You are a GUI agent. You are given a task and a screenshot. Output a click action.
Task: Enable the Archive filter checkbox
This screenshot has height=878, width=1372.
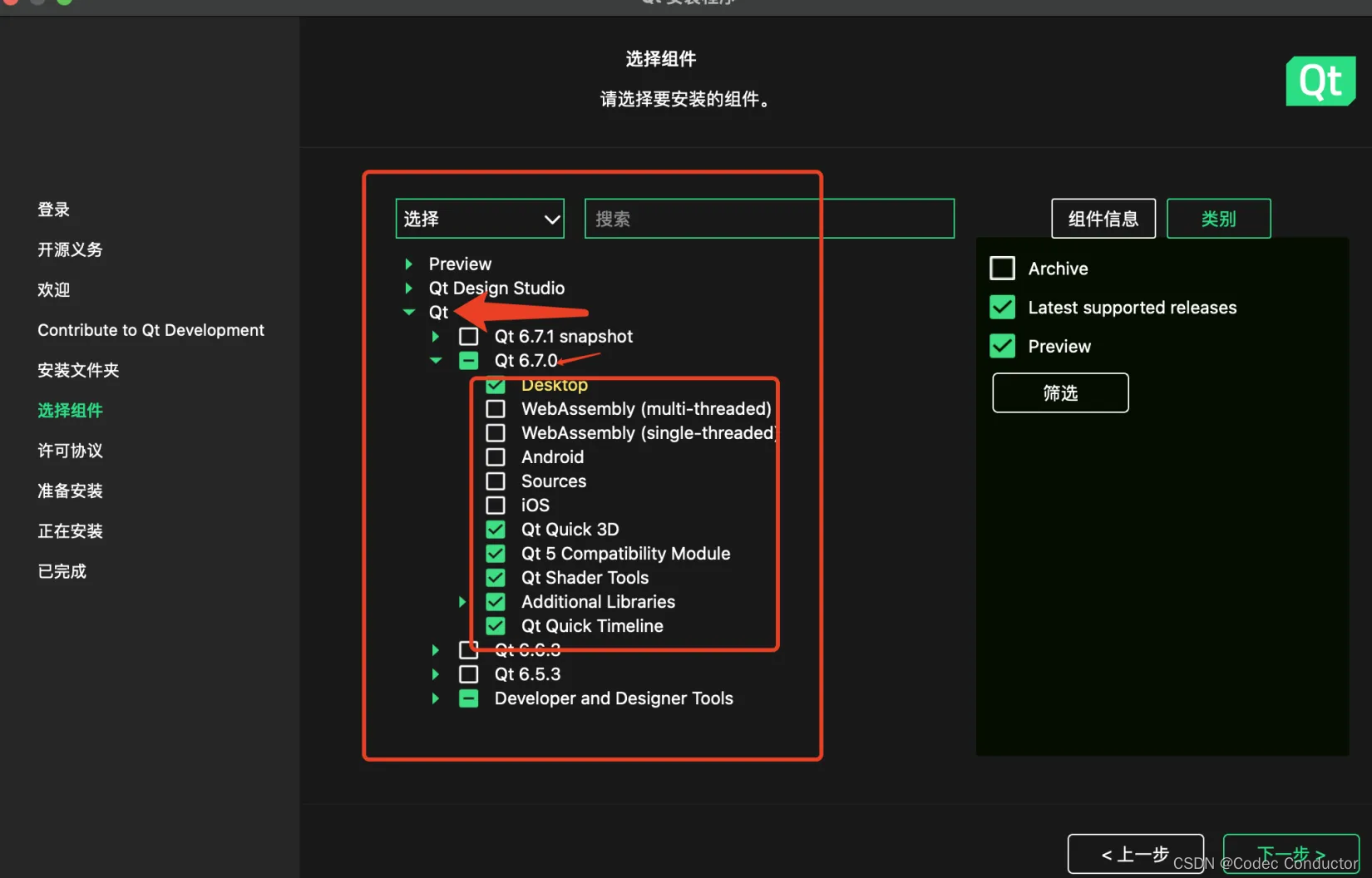click(1002, 268)
